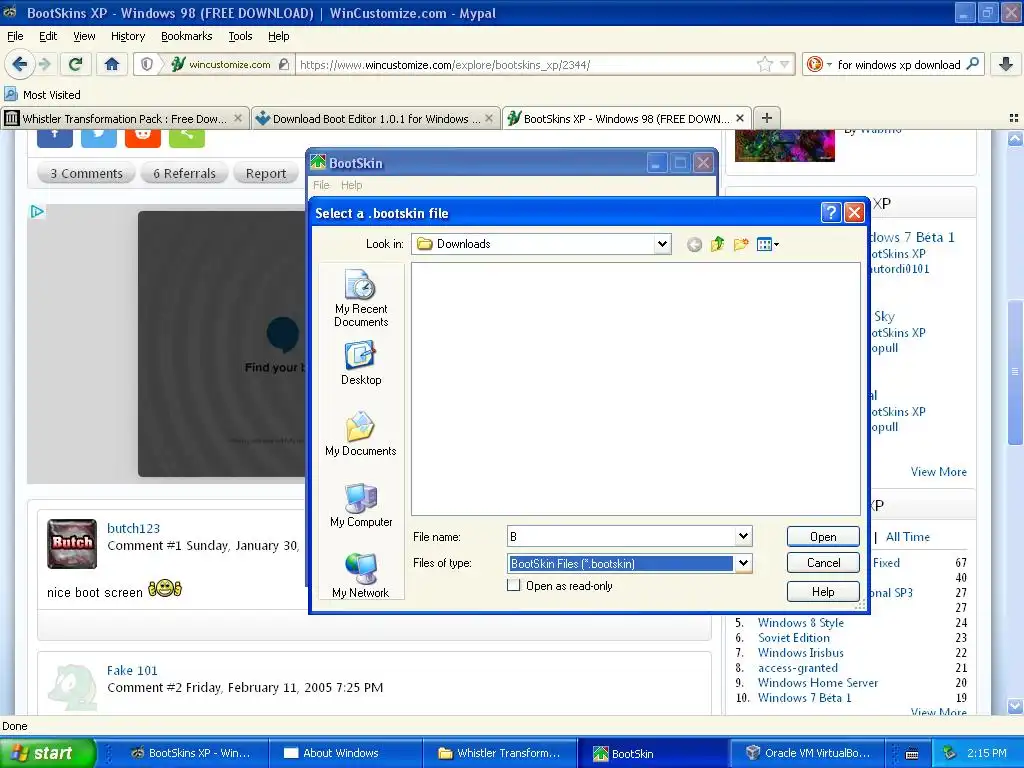Open the View Menu icon in dialog
Viewport: 1024px width, 768px height.
(767, 244)
